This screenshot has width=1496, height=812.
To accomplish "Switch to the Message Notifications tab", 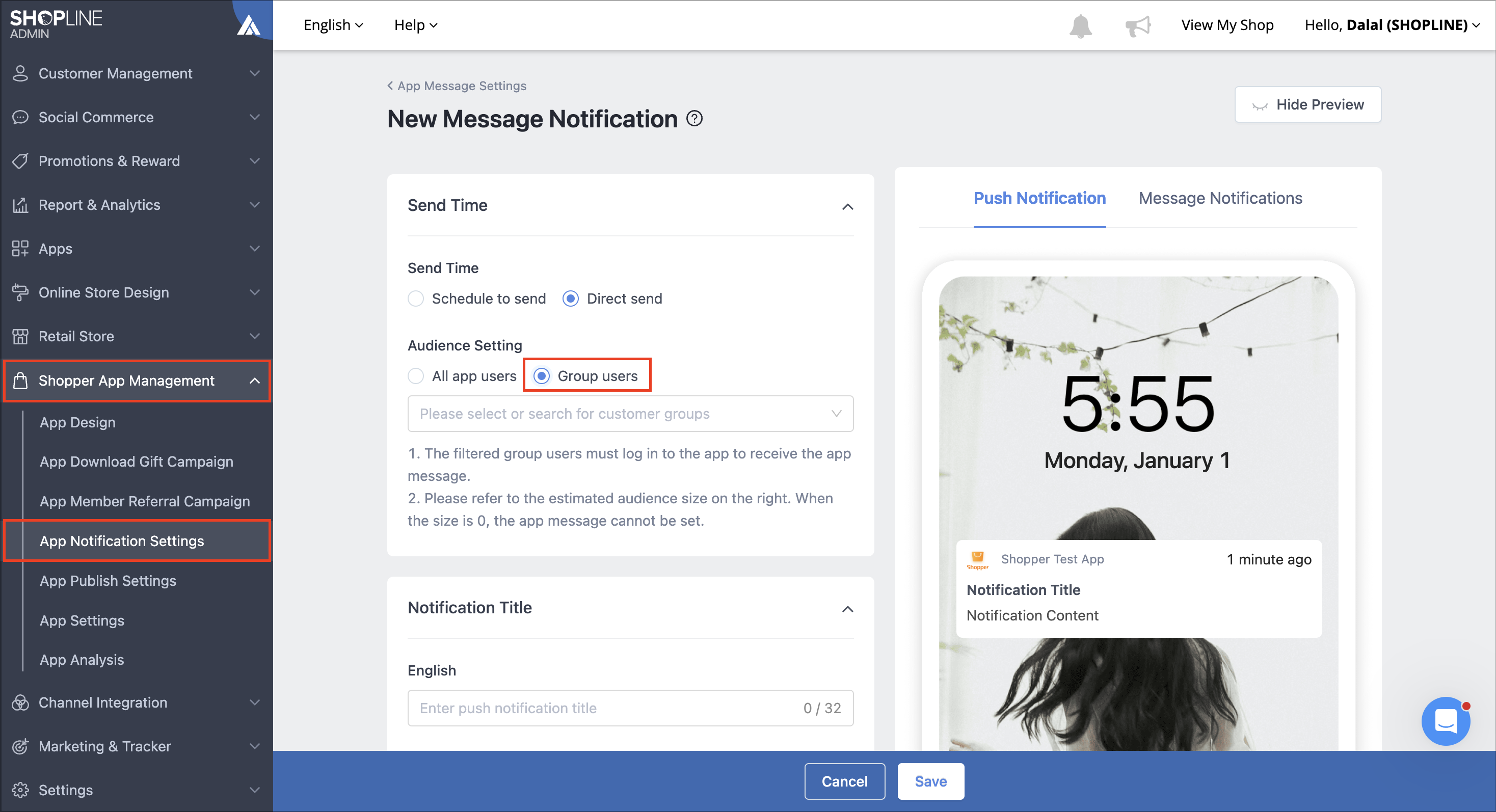I will 1220,198.
